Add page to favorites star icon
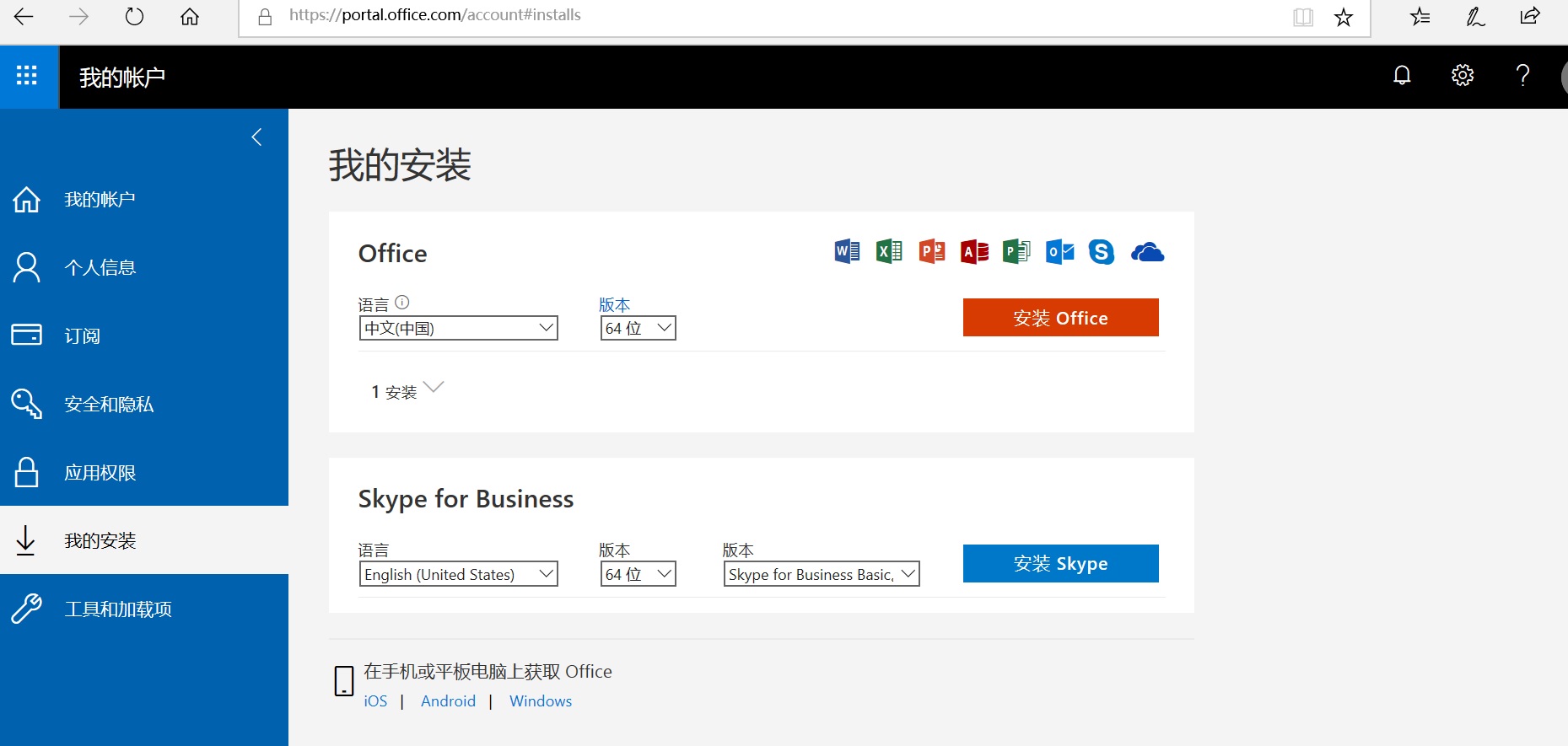1568x746 pixels. click(x=1344, y=17)
